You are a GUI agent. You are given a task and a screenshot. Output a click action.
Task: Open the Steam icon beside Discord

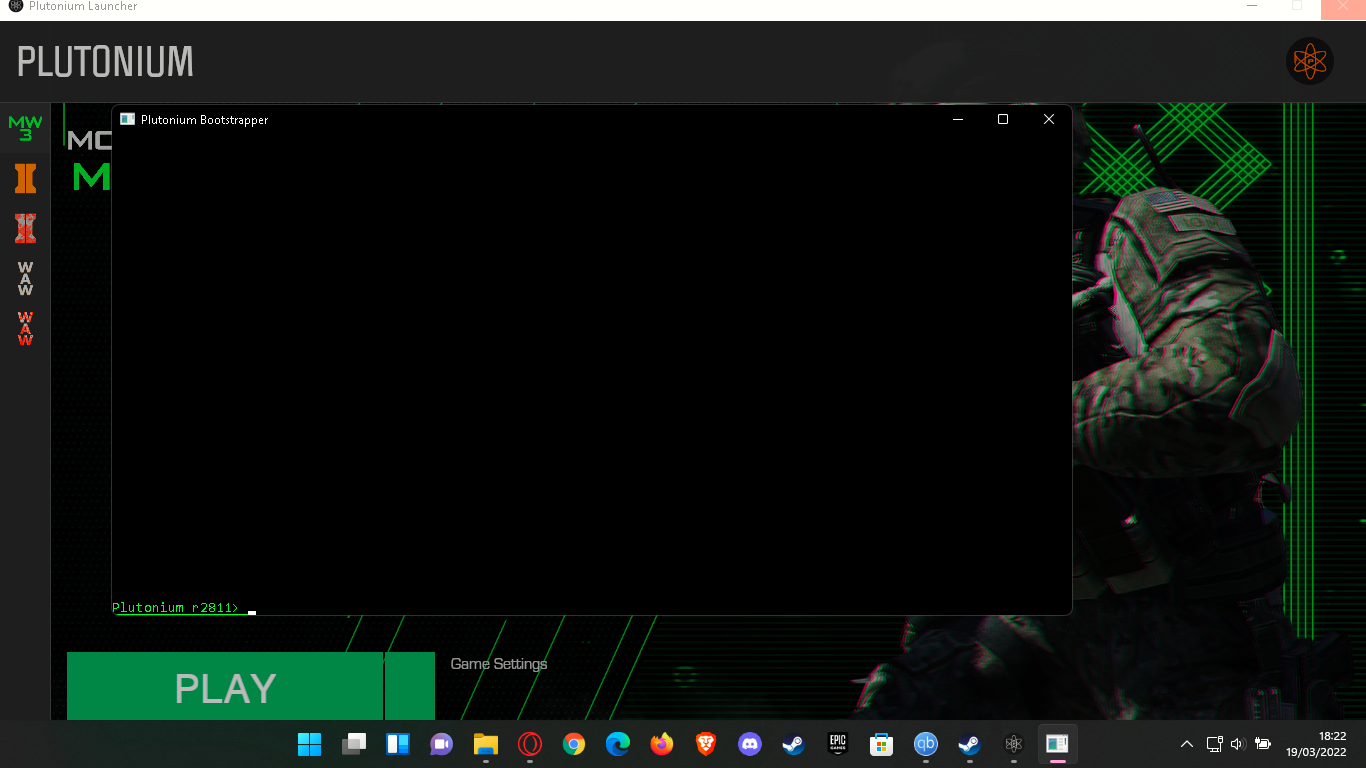(x=793, y=744)
